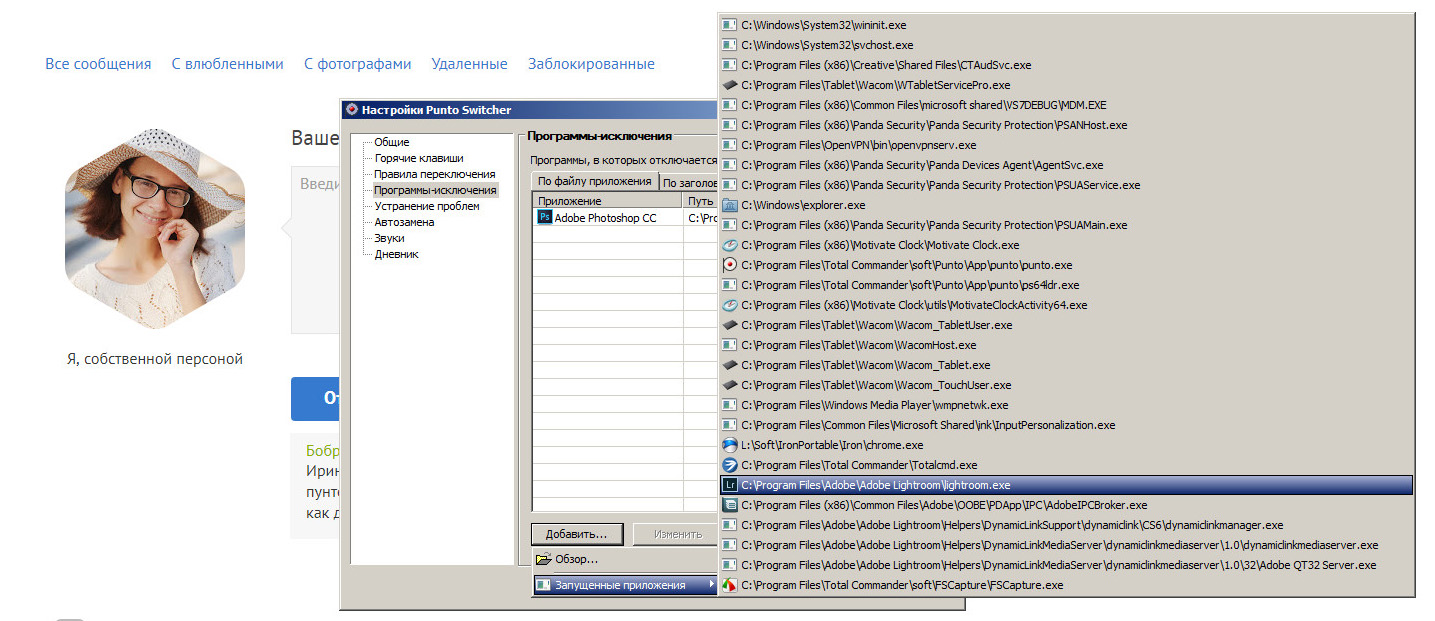Open the Все сообщения link
The width and height of the screenshot is (1435, 621).
point(98,64)
